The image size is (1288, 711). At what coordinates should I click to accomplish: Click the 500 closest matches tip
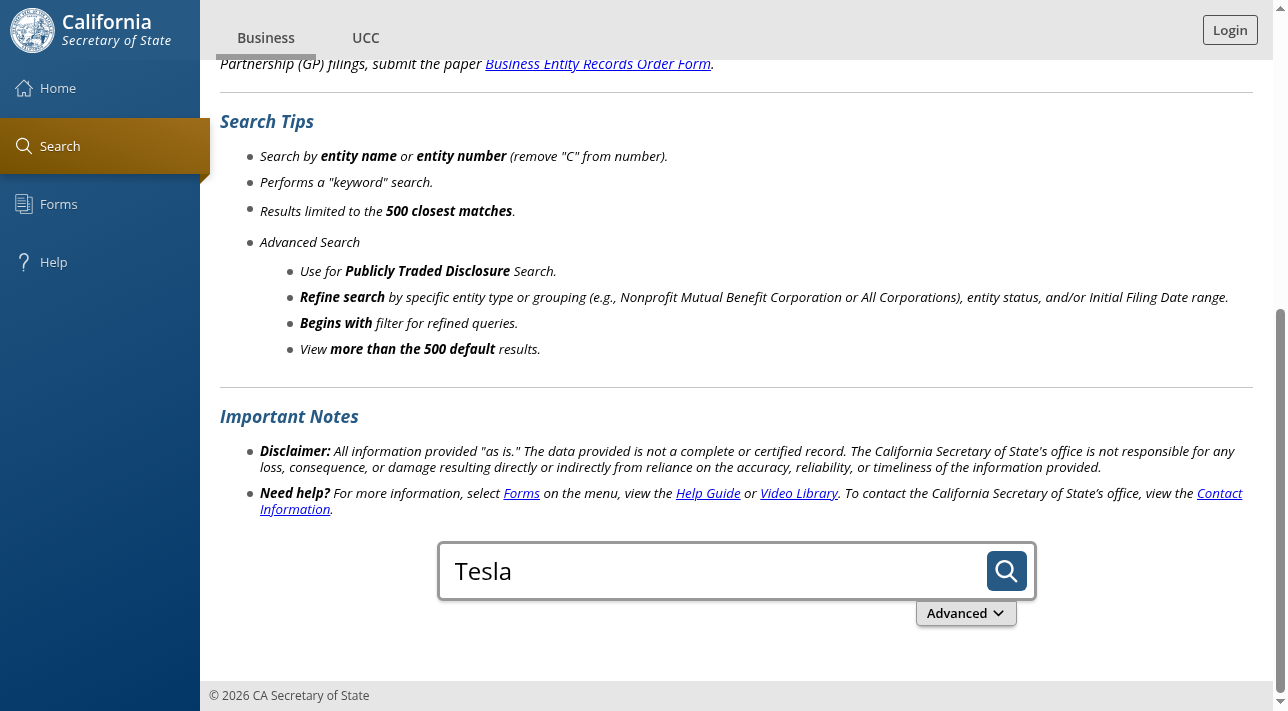pos(388,211)
